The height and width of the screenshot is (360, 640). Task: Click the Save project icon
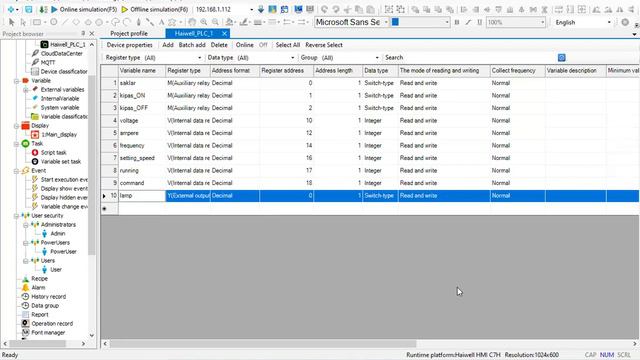(28, 9)
